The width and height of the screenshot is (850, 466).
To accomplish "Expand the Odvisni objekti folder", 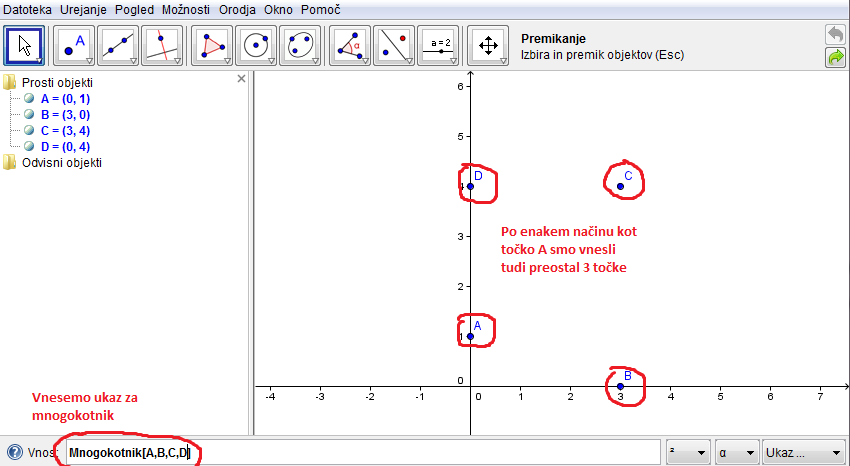I will [9, 163].
